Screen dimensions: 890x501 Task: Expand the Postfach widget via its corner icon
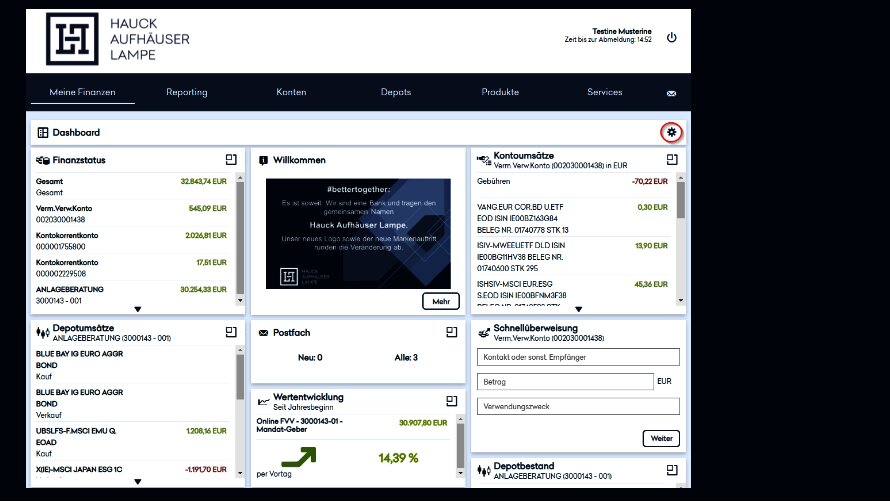click(451, 332)
